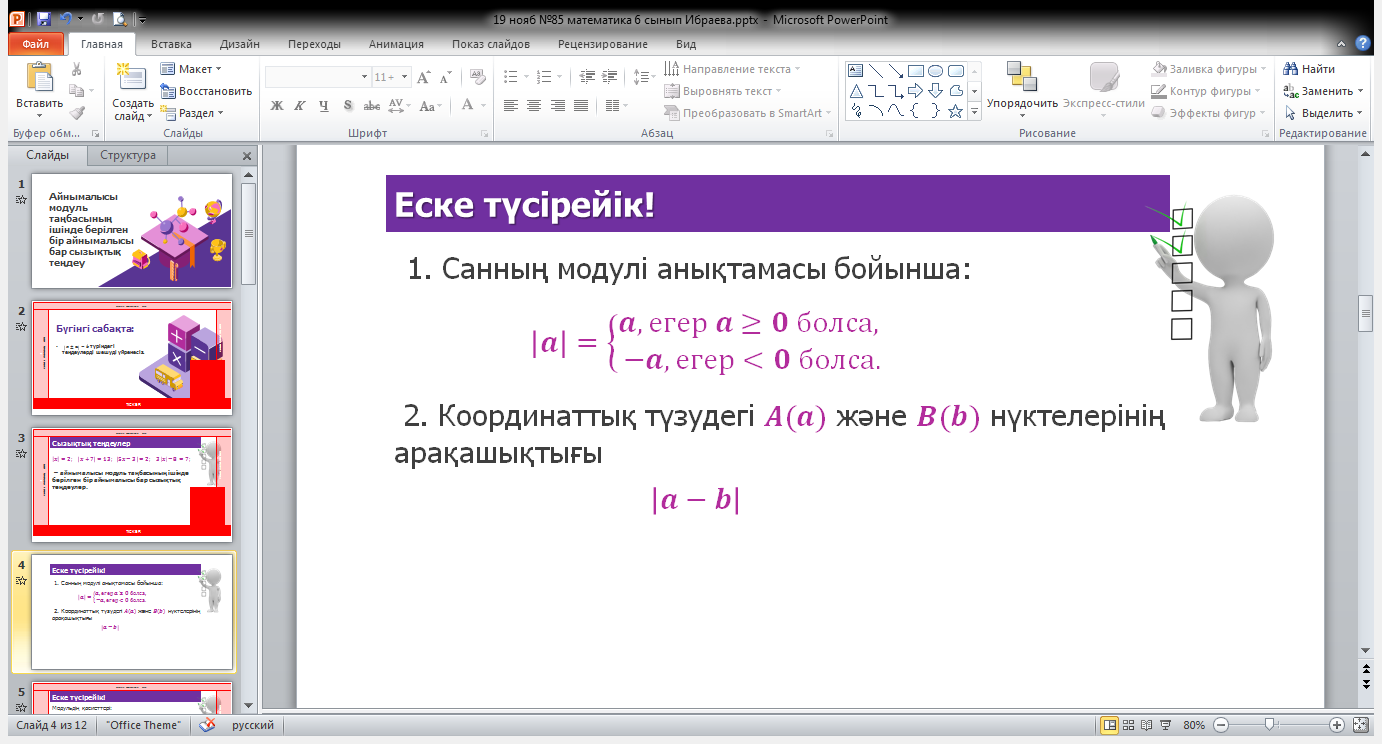The width and height of the screenshot is (1382, 744).
Task: Open the font name combo box
Action: point(317,77)
